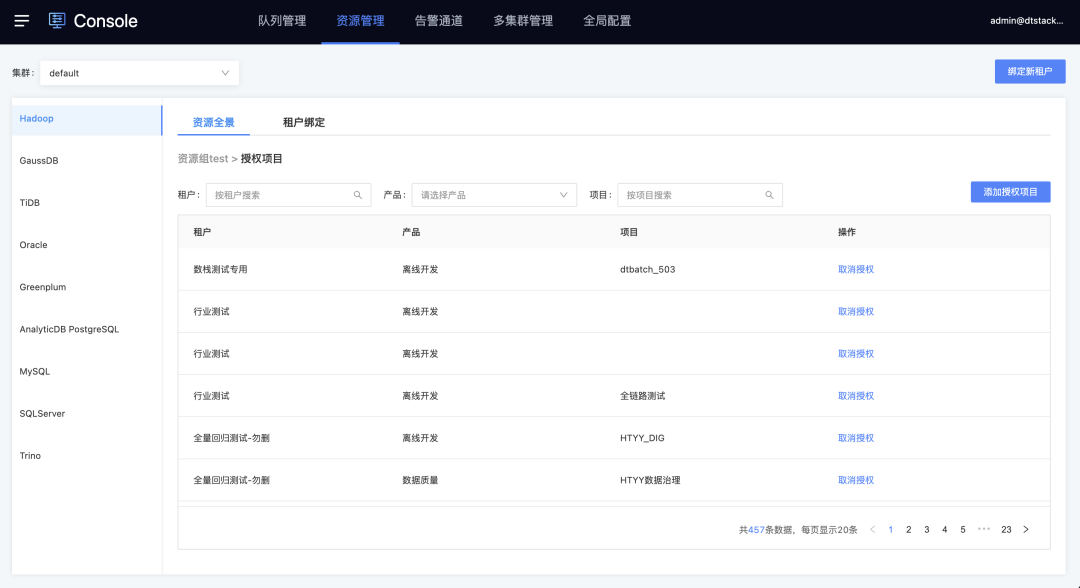Click the 项目 column header
1080x588 pixels.
click(629, 232)
